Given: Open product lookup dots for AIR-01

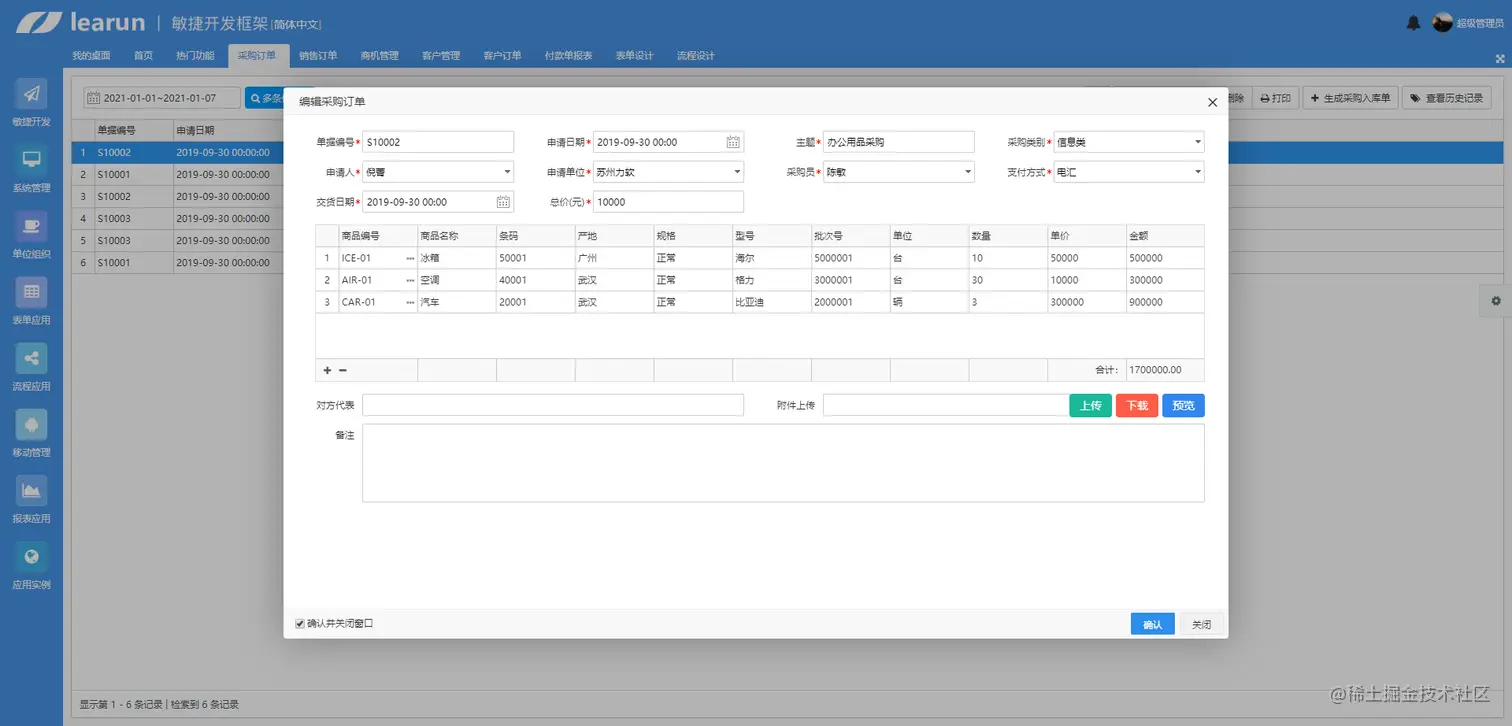Looking at the screenshot, I should [410, 280].
